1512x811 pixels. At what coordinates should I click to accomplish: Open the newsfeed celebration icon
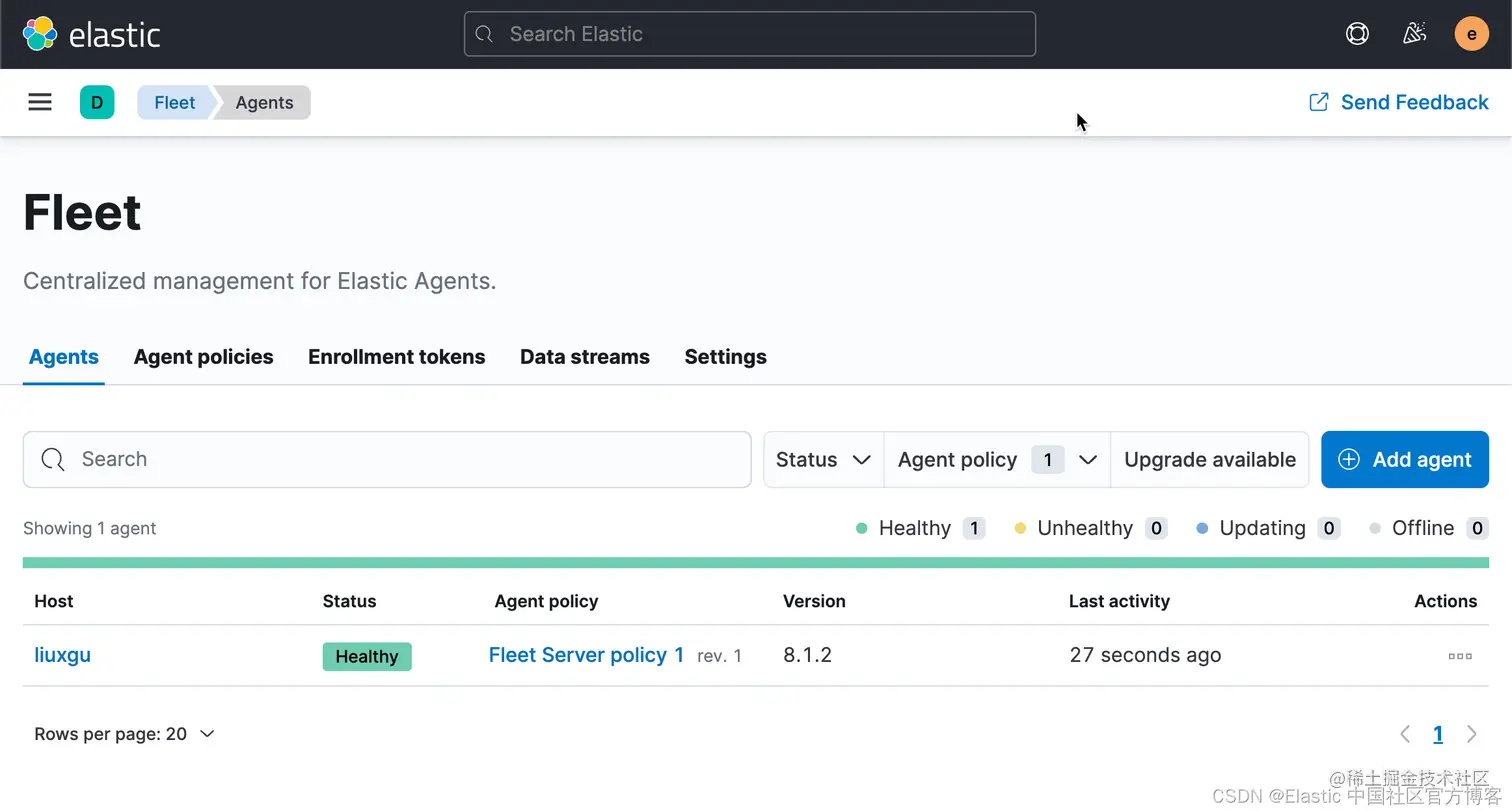(x=1414, y=34)
